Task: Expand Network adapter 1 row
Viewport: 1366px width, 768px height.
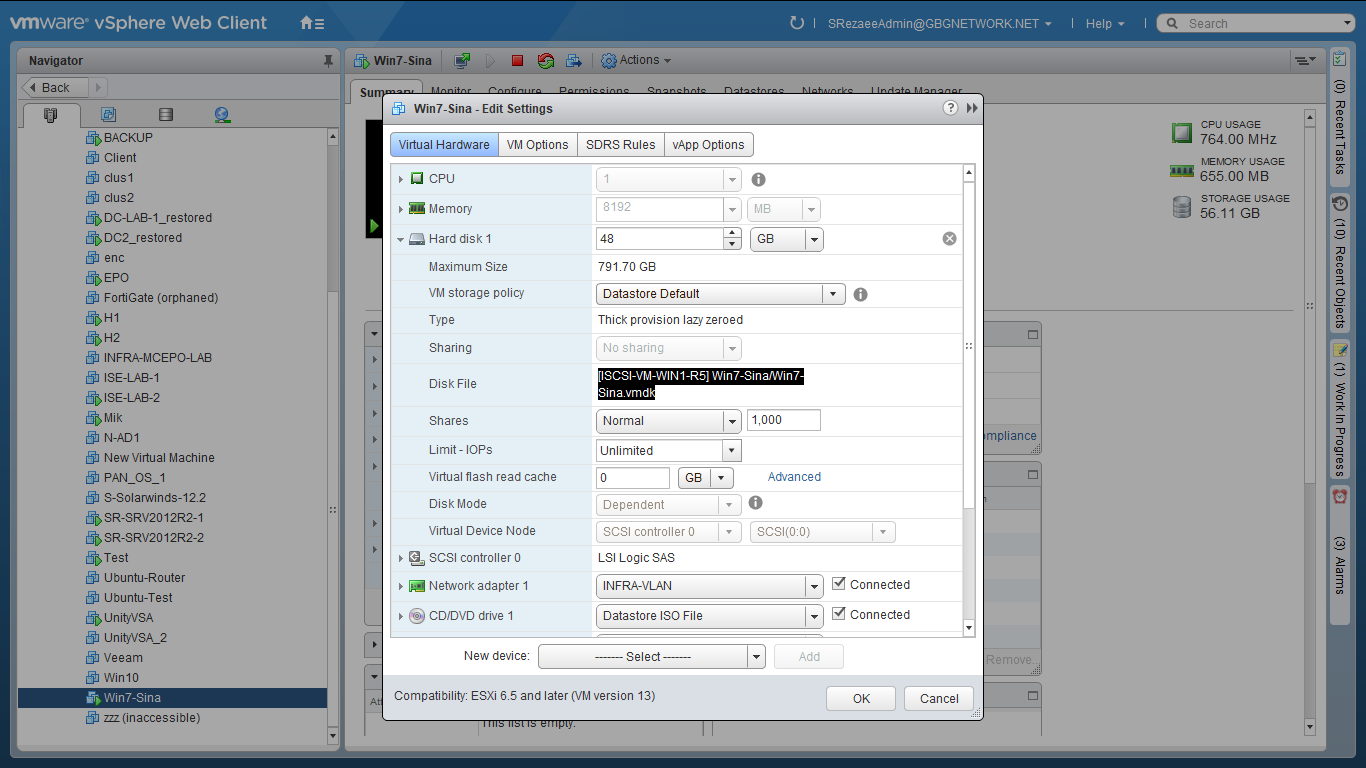Action: click(x=401, y=586)
